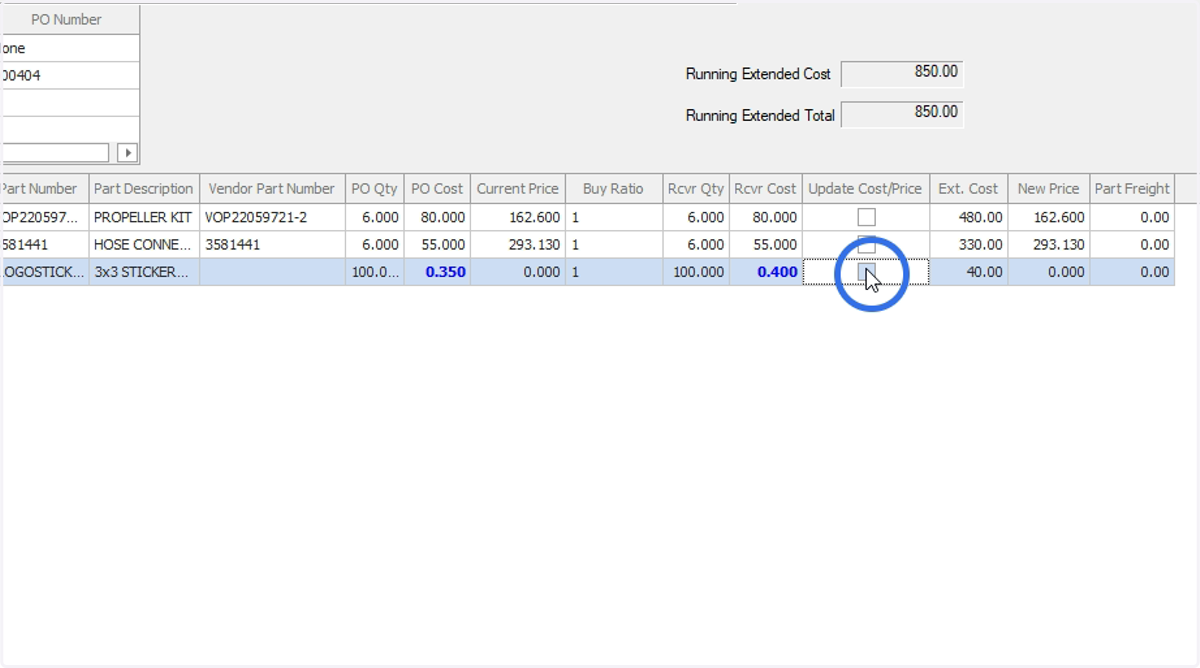Select the 3x3 STICKER... description cell
This screenshot has width=1200, height=668.
pyautogui.click(x=144, y=271)
